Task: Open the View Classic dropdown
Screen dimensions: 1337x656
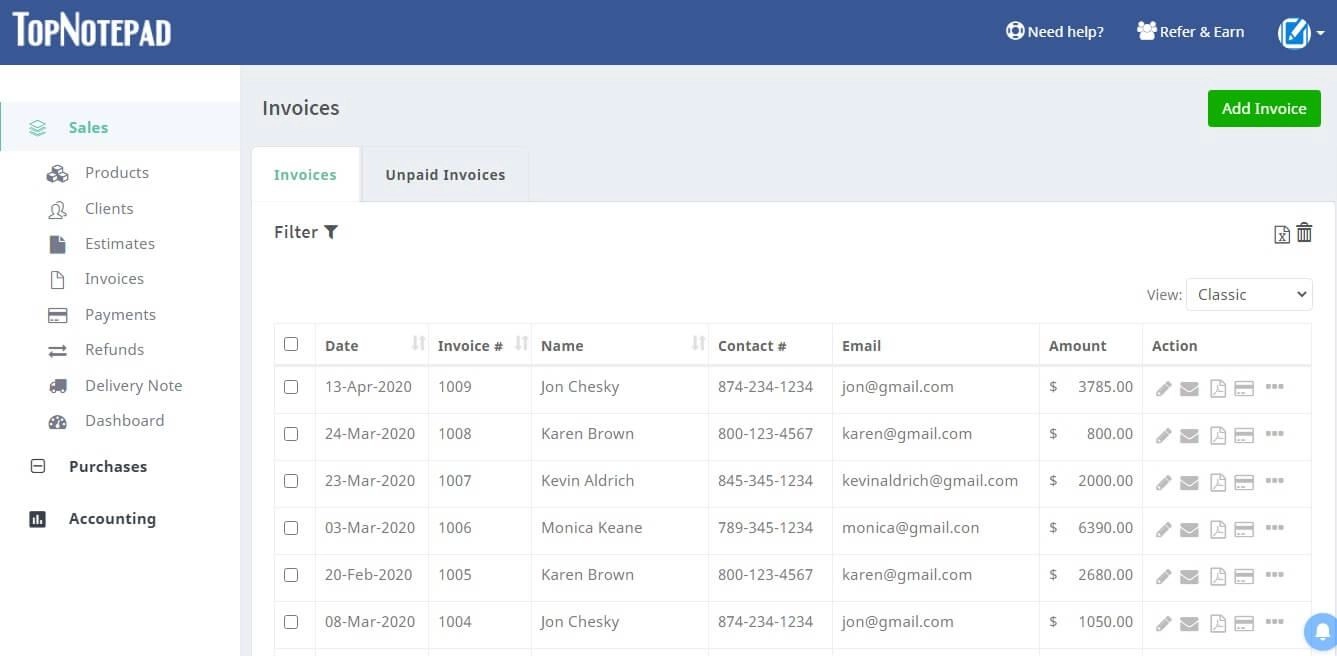Action: pyautogui.click(x=1249, y=294)
